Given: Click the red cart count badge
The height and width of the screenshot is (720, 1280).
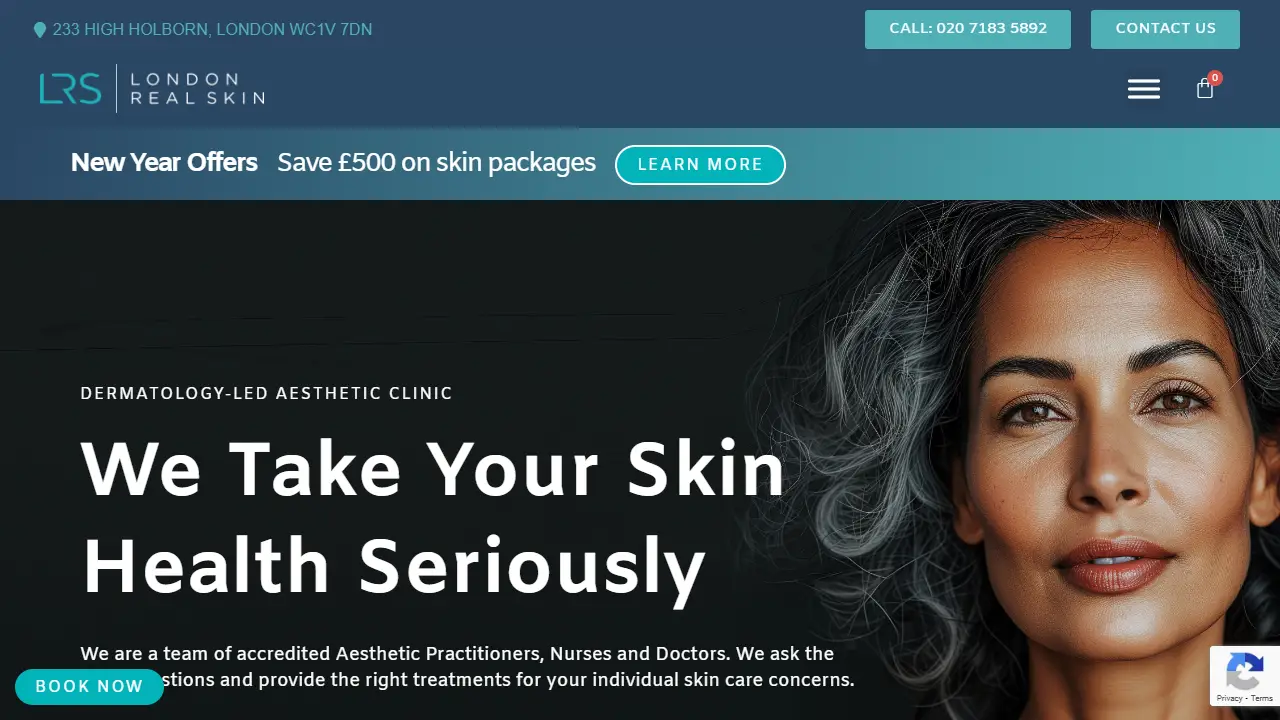Looking at the screenshot, I should pyautogui.click(x=1215, y=78).
